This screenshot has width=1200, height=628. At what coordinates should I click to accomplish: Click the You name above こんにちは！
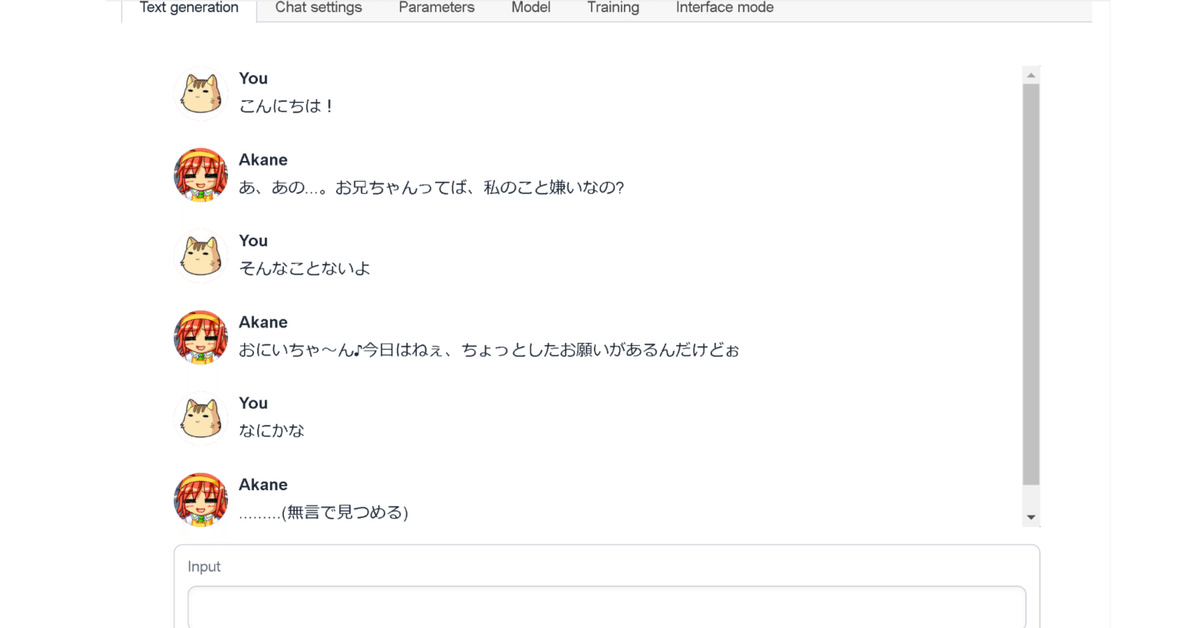(x=253, y=78)
